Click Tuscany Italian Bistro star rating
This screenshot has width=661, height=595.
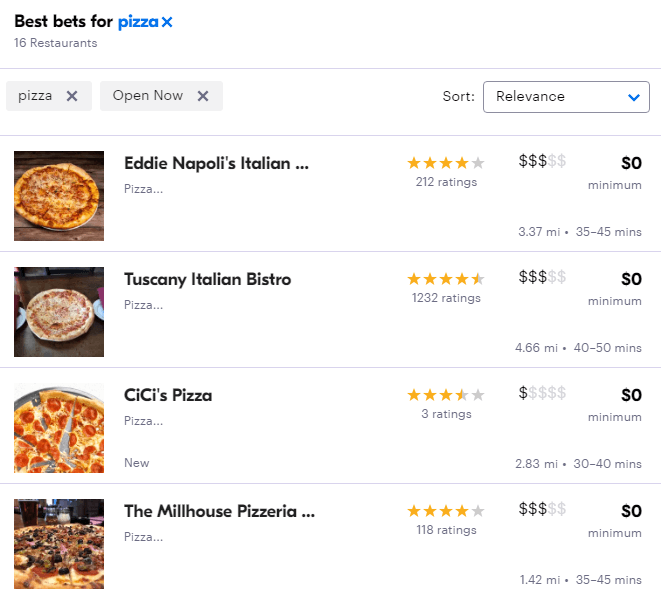[x=446, y=279]
